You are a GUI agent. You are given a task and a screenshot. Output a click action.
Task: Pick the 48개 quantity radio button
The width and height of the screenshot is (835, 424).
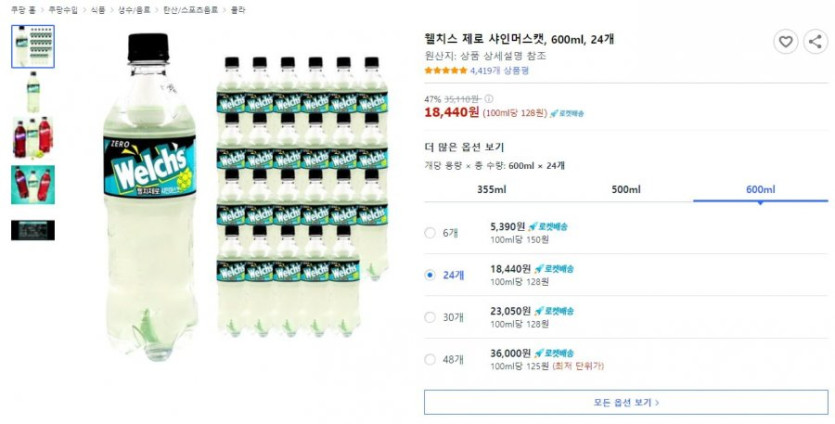430,359
